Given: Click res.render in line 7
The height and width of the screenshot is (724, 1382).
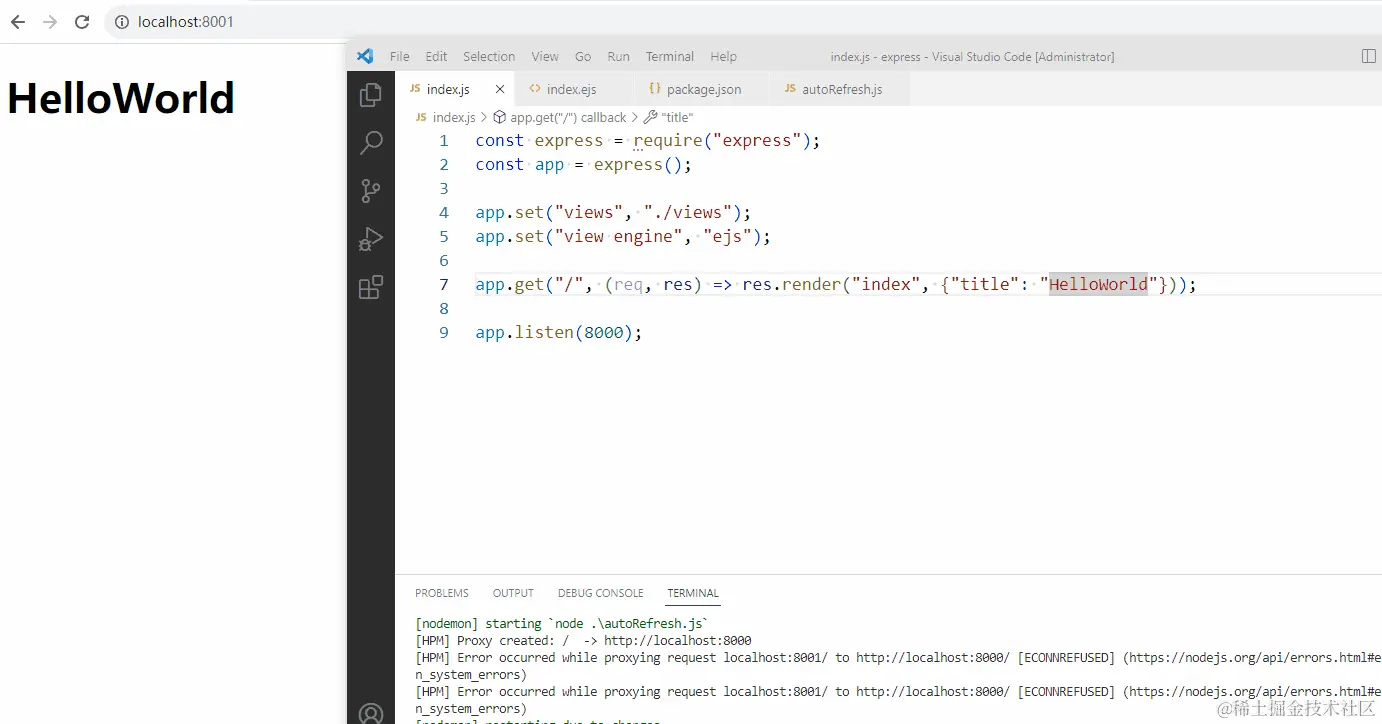Looking at the screenshot, I should [791, 285].
